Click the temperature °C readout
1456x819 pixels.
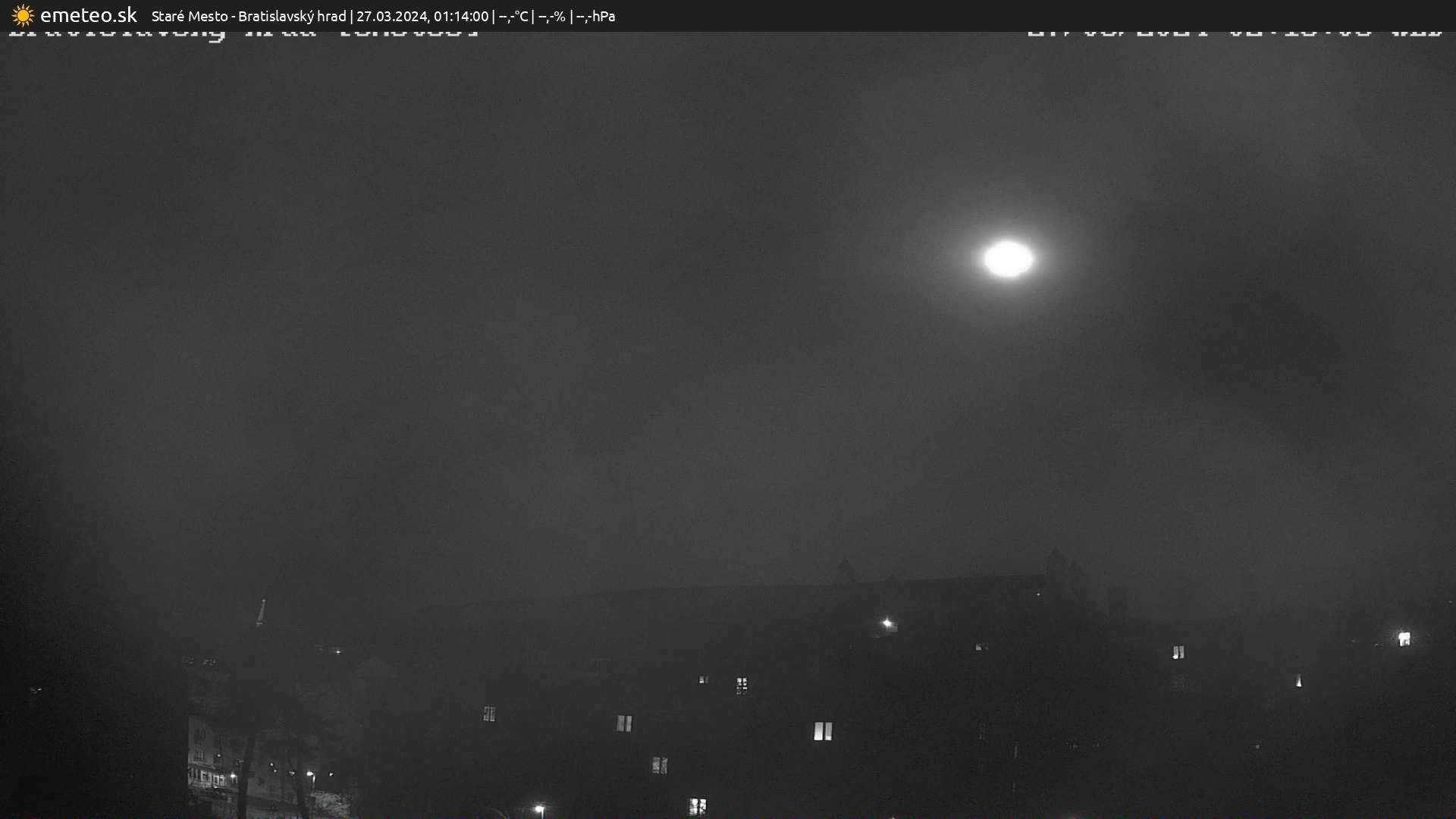pos(513,16)
